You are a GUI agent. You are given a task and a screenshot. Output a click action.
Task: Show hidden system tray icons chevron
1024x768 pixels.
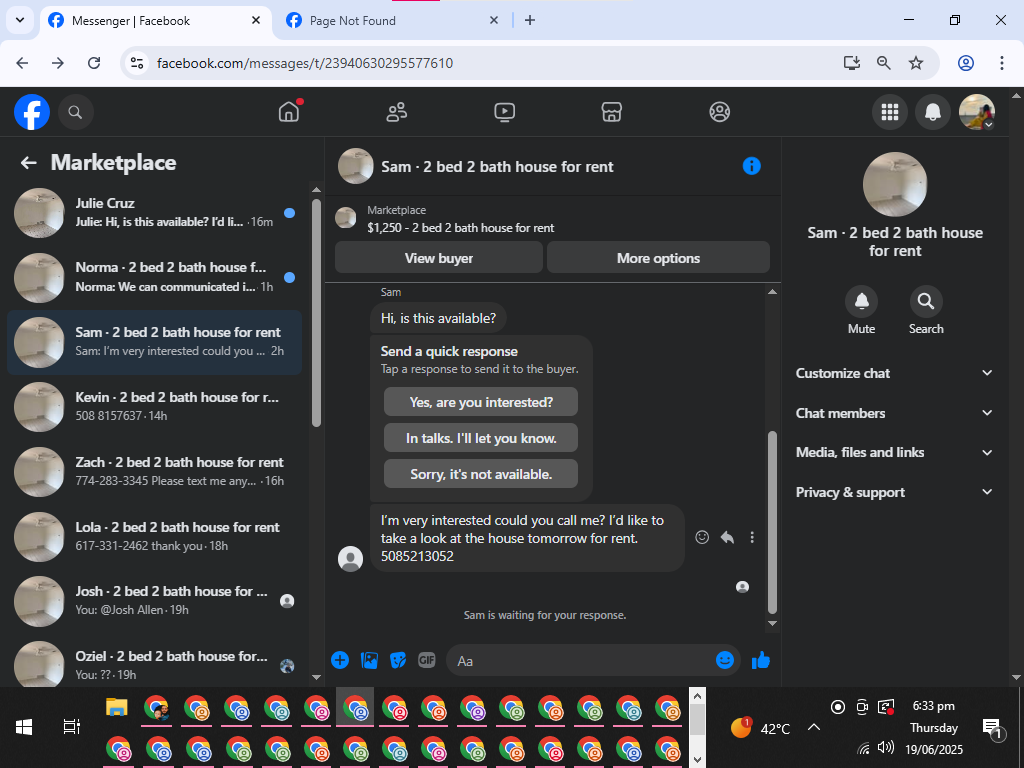814,727
